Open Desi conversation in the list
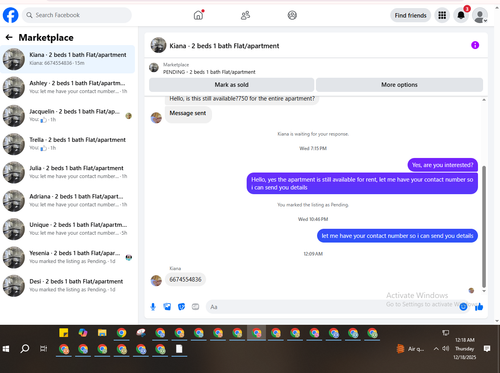Screen dimensions: 500x373 67,286
